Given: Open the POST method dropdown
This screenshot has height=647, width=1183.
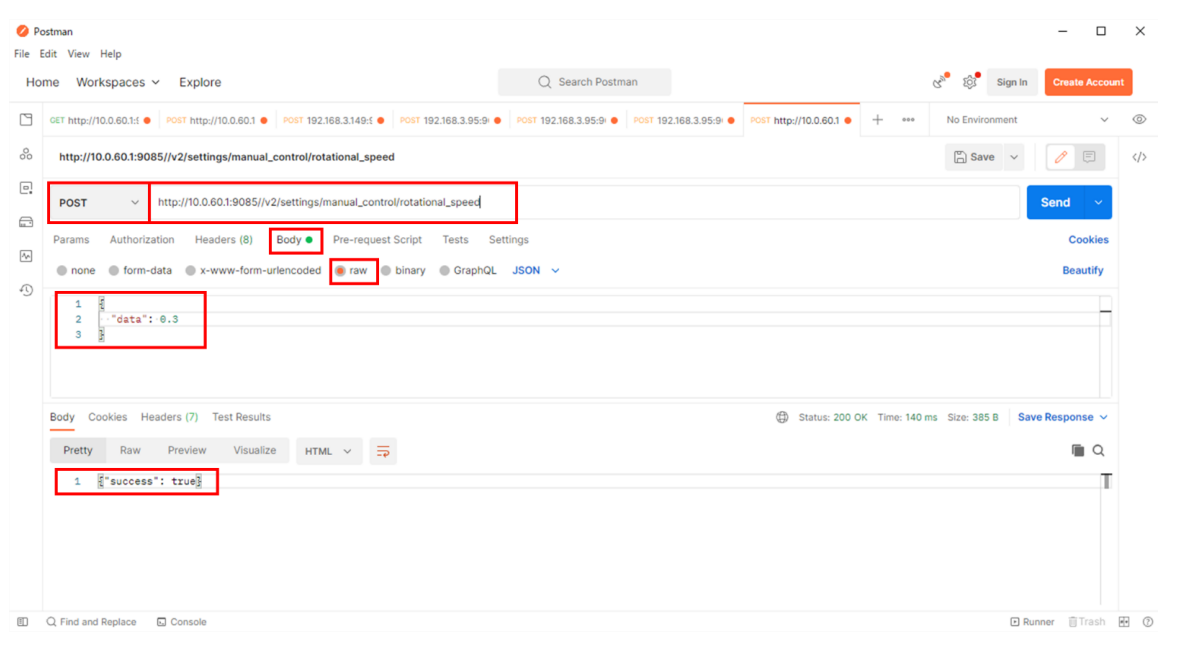Looking at the screenshot, I should click(x=98, y=203).
